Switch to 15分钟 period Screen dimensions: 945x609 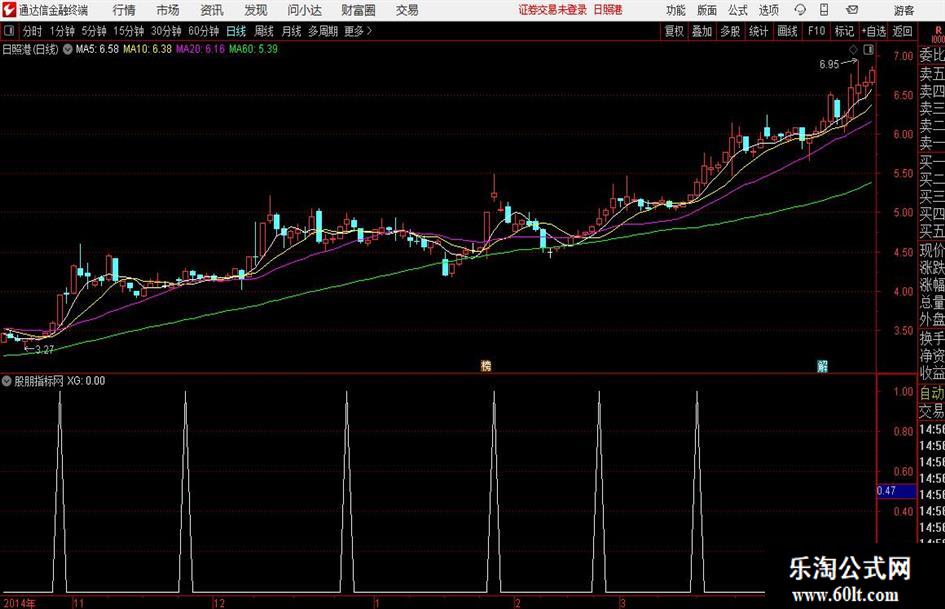tap(128, 31)
